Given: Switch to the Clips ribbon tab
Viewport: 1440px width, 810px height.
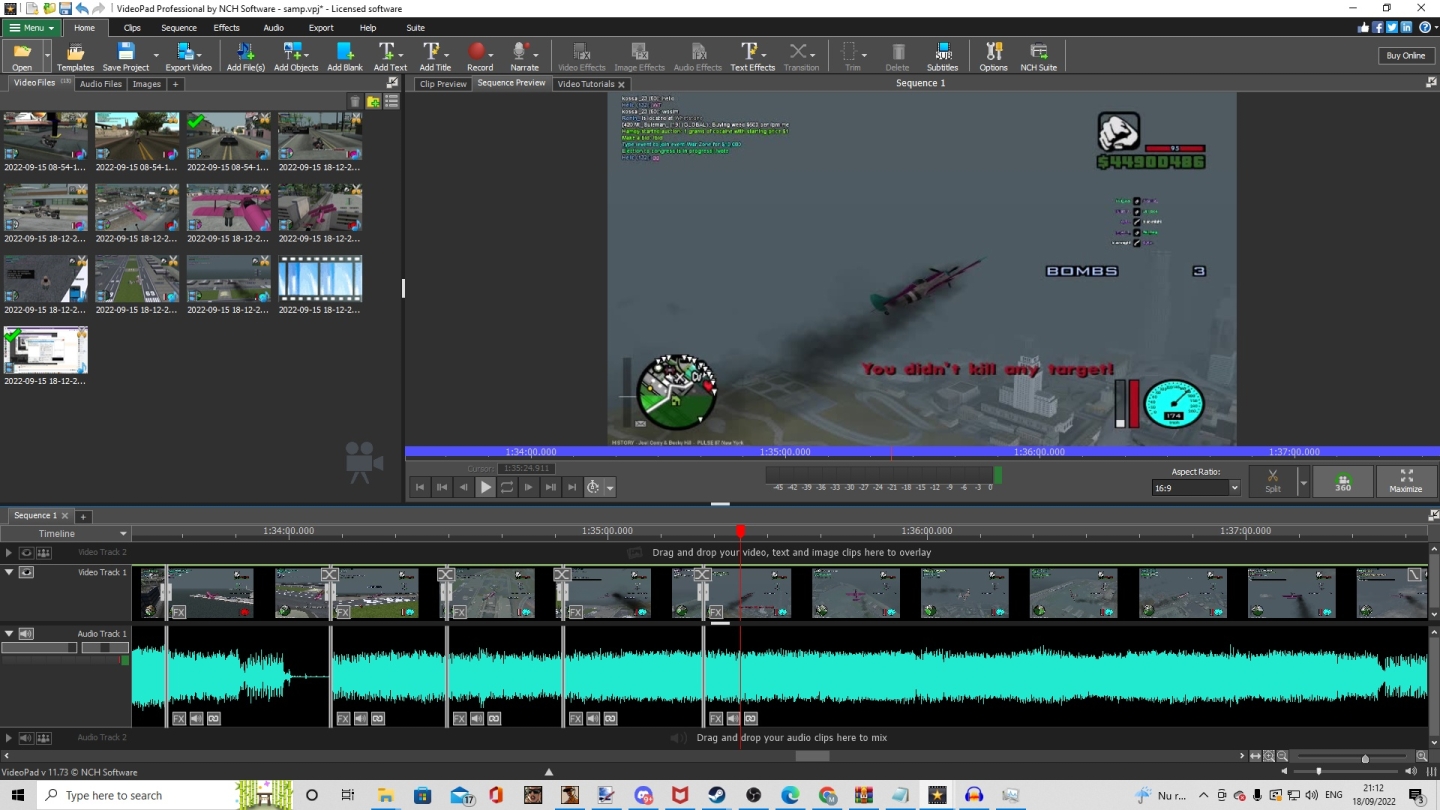Looking at the screenshot, I should pyautogui.click(x=132, y=28).
